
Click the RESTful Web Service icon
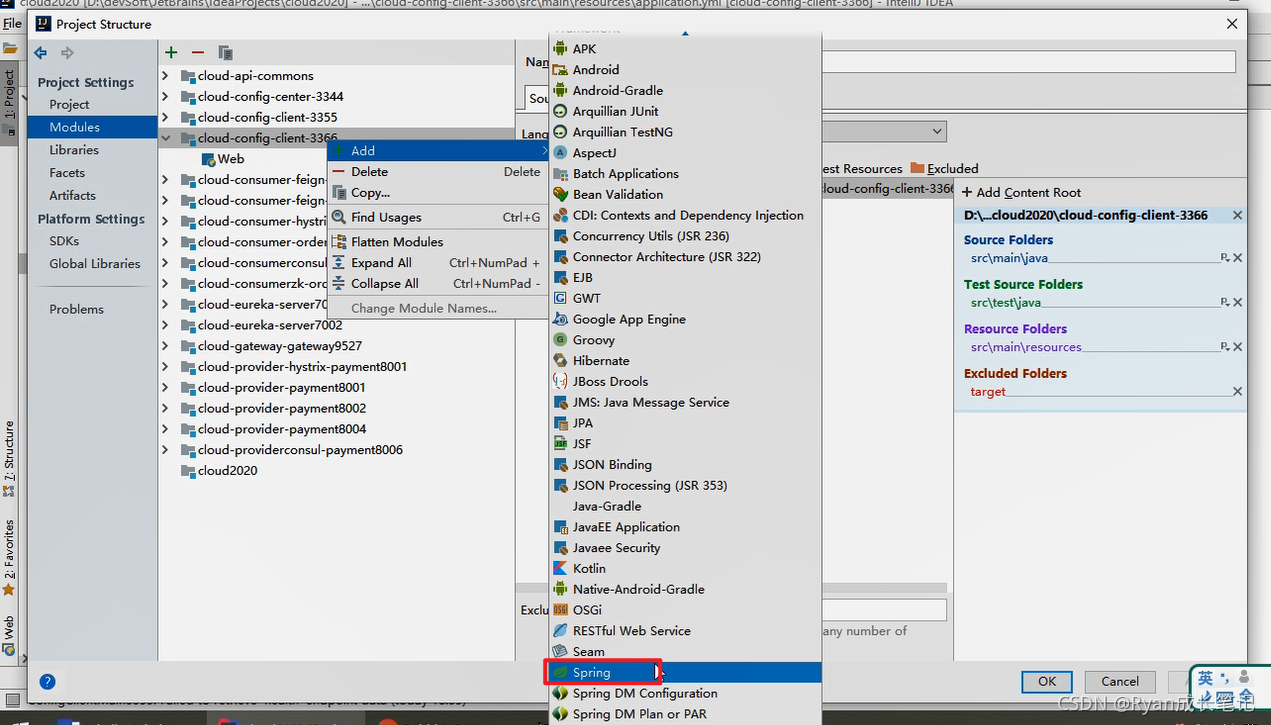pyautogui.click(x=561, y=631)
